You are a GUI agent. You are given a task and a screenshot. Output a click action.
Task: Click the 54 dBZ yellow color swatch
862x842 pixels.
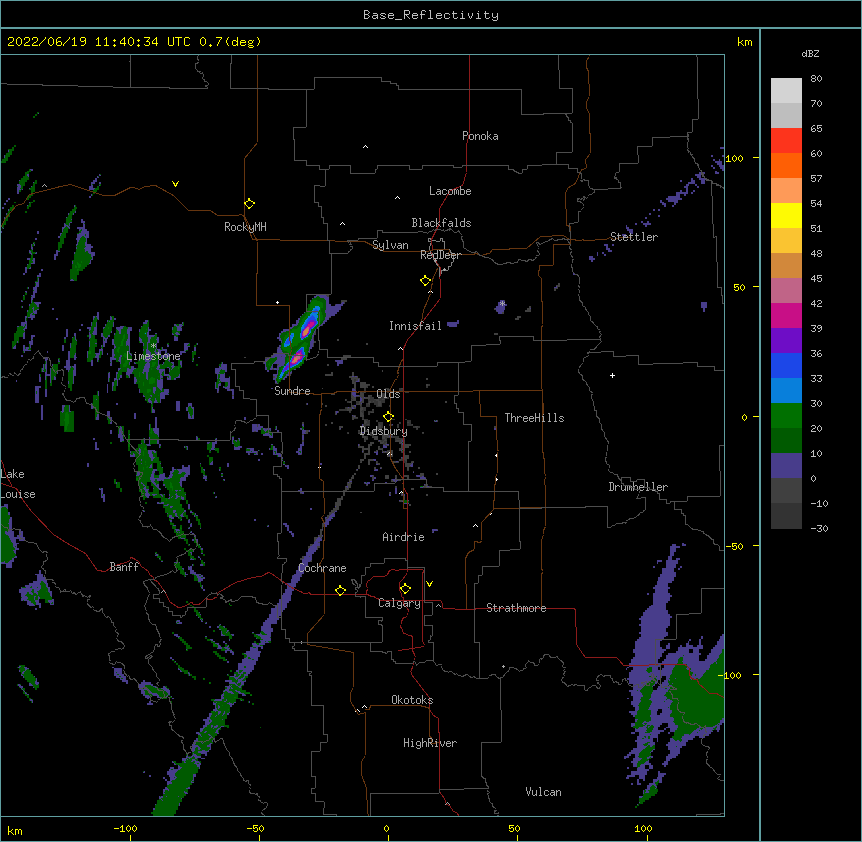point(786,215)
